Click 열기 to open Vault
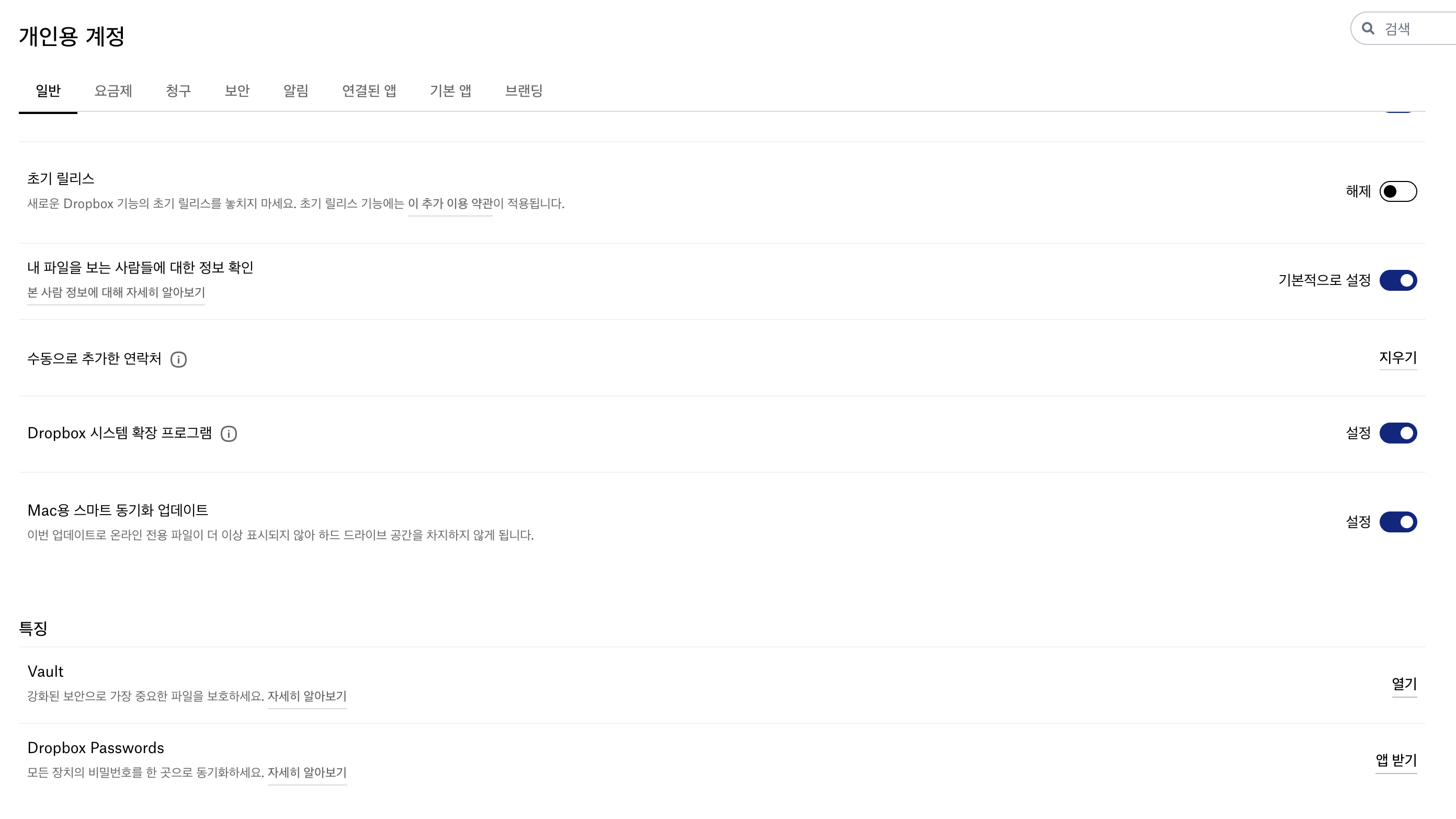This screenshot has height=819, width=1456. [x=1404, y=684]
